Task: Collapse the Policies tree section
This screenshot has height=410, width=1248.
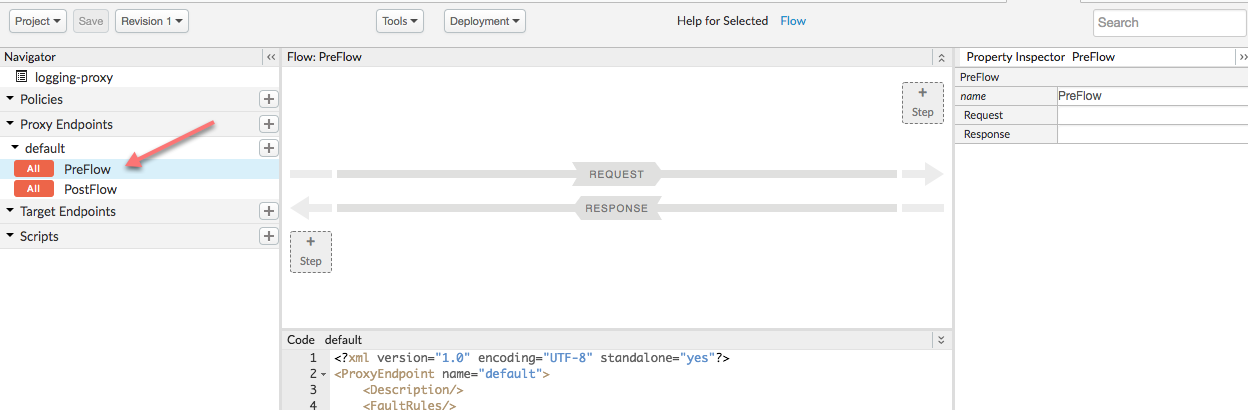Action: click(x=10, y=99)
